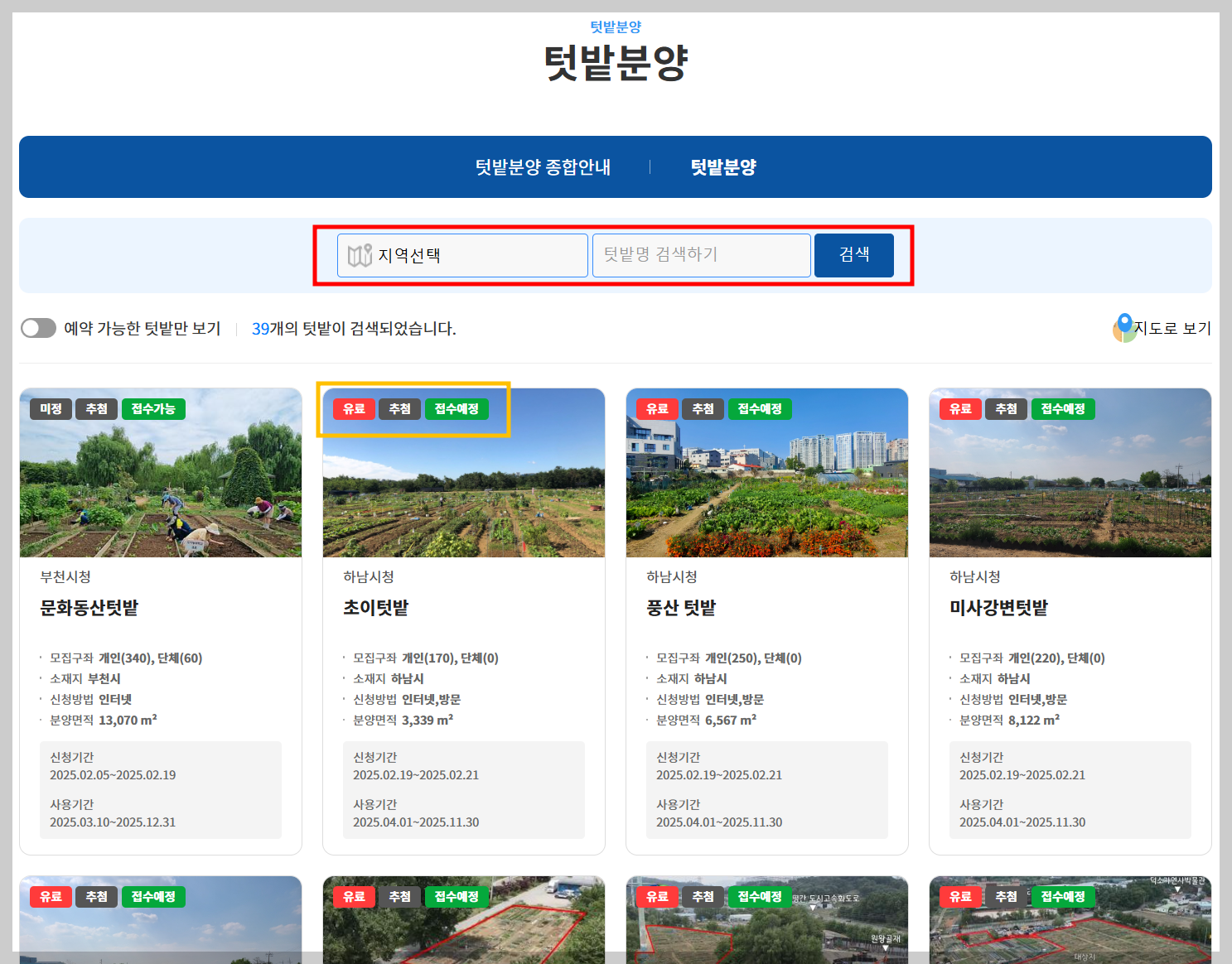Select the bold 텃밭분양 tab in blue bar
This screenshot has height=964, width=1232.
click(723, 167)
